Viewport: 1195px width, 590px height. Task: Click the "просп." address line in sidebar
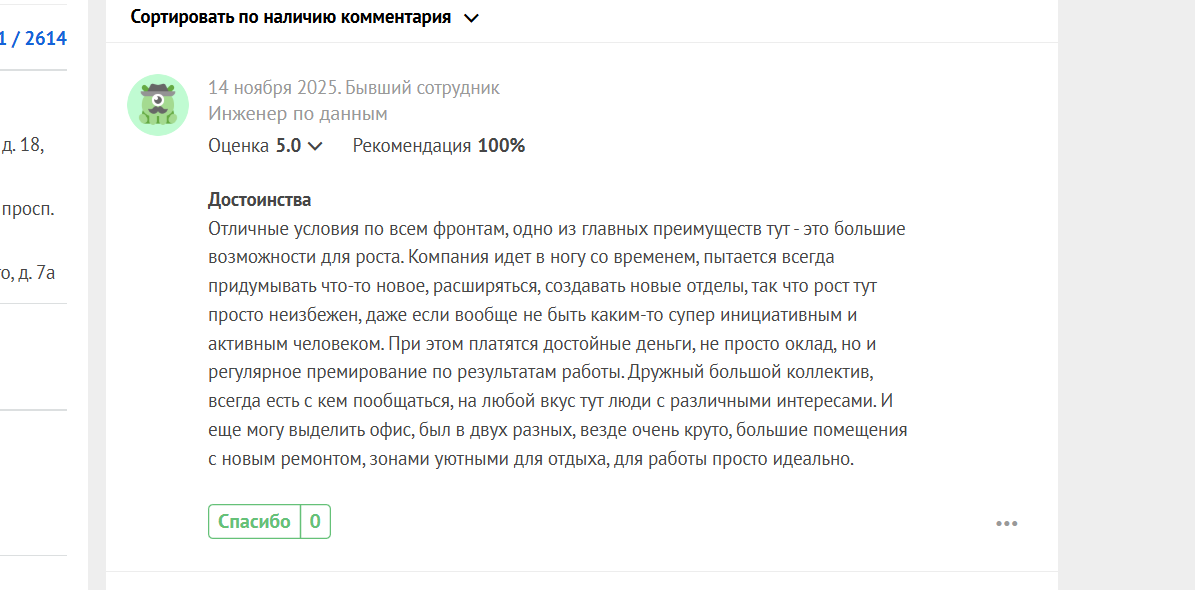tap(28, 210)
